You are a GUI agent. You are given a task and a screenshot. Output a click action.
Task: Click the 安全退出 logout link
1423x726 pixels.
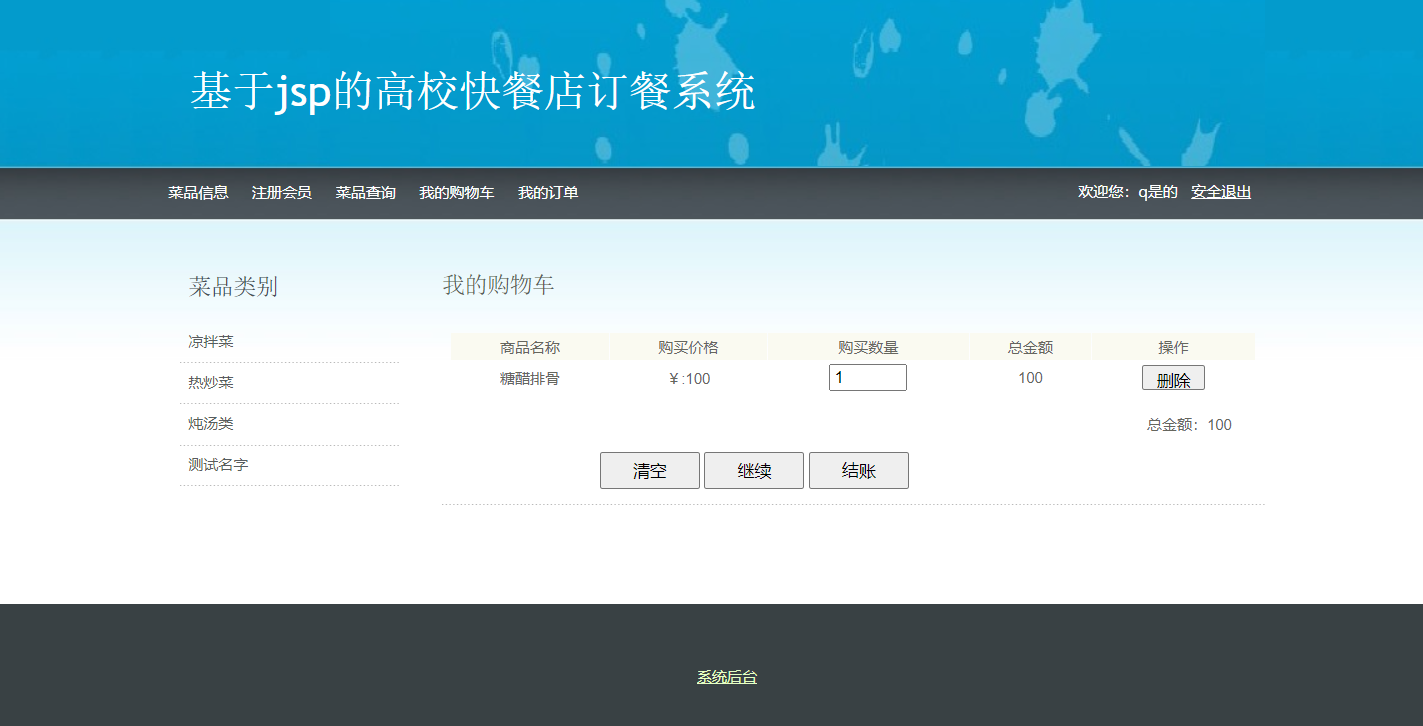(1221, 192)
